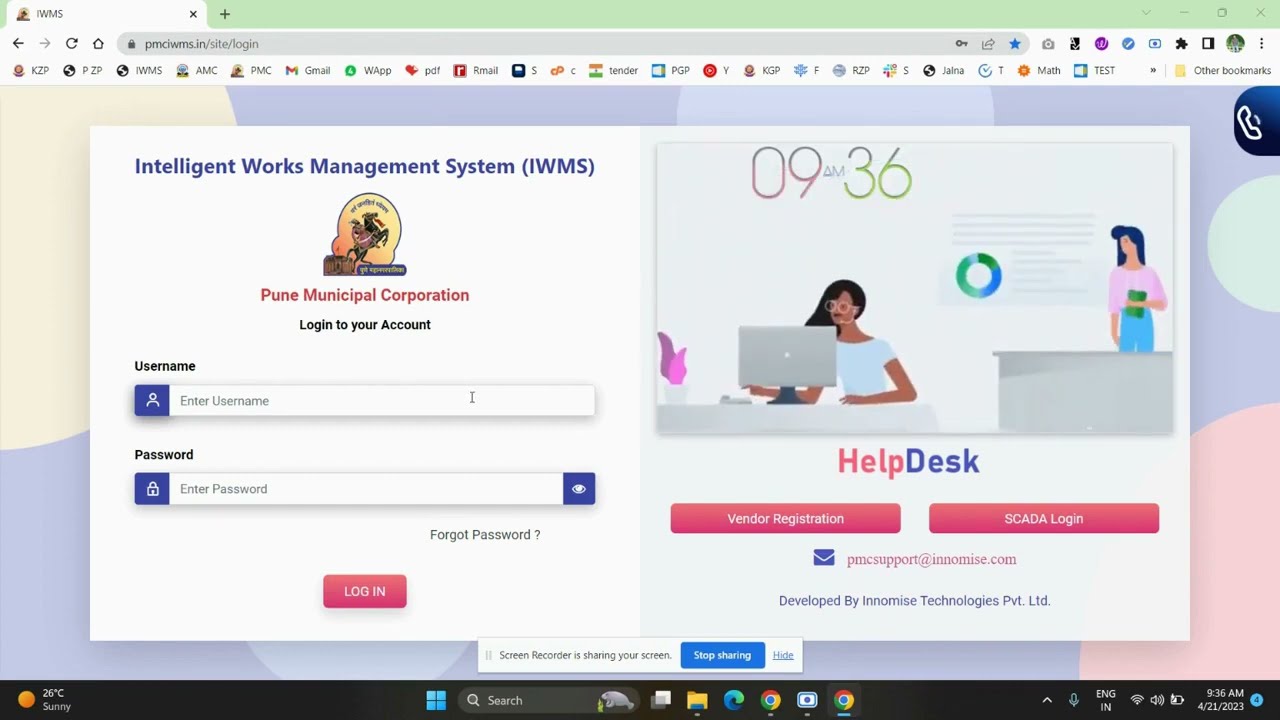Open the KZP bookmark
The width and height of the screenshot is (1280, 720).
click(30, 71)
